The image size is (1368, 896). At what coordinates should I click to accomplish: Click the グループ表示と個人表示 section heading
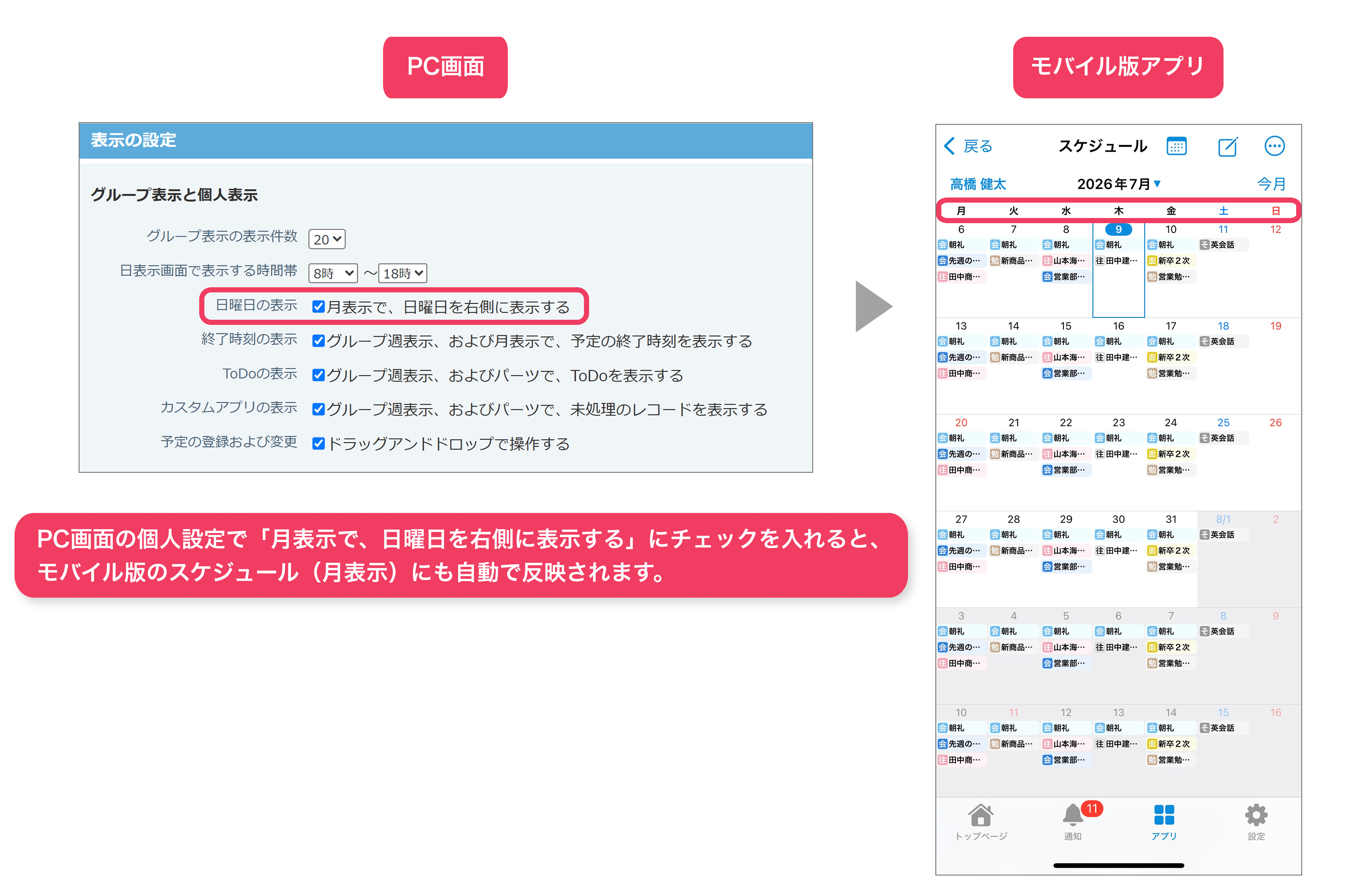174,195
